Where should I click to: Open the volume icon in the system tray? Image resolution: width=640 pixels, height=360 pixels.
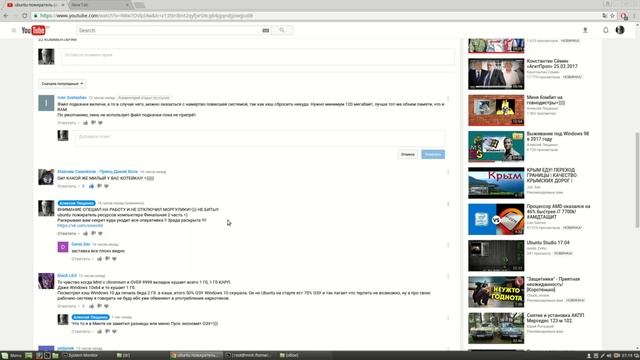609,356
